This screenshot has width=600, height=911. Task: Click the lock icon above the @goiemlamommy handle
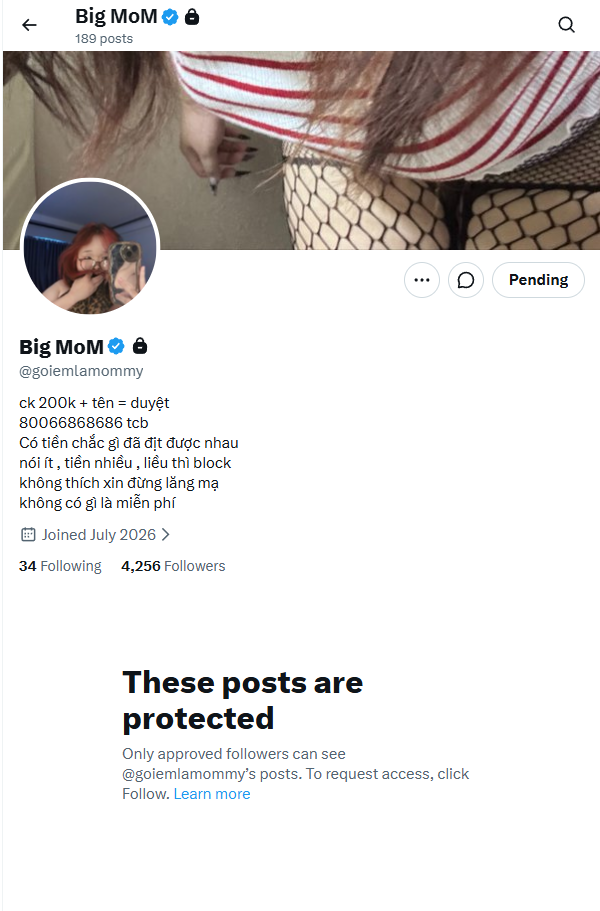(140, 346)
